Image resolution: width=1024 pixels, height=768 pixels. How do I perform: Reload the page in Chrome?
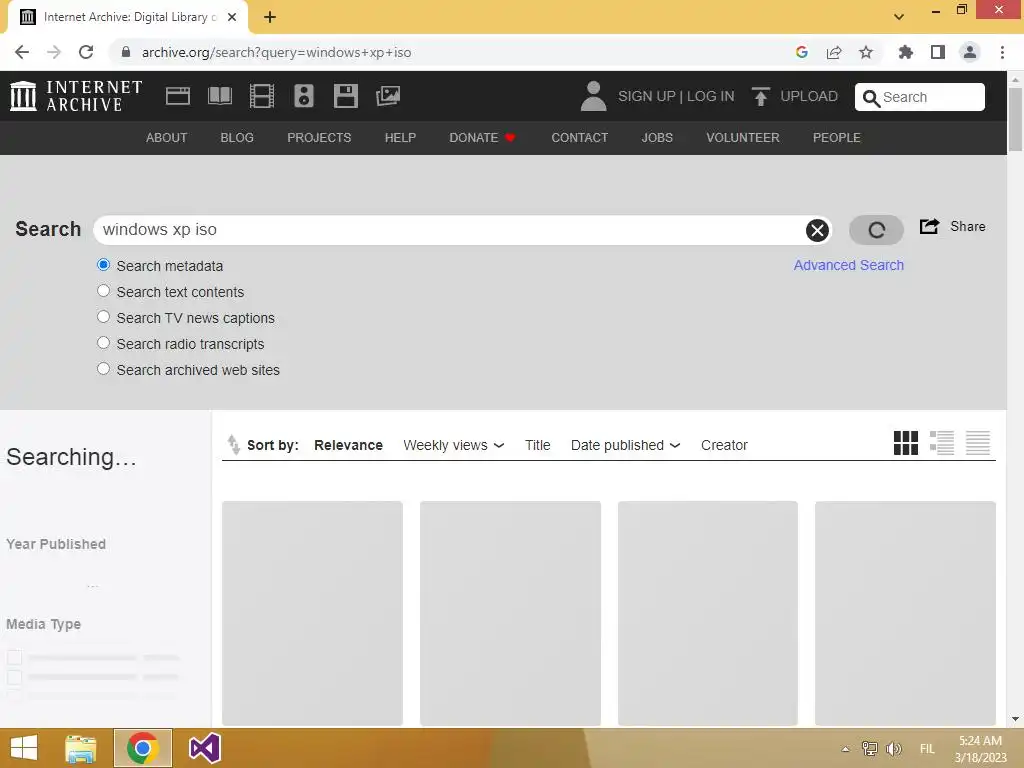tap(86, 52)
